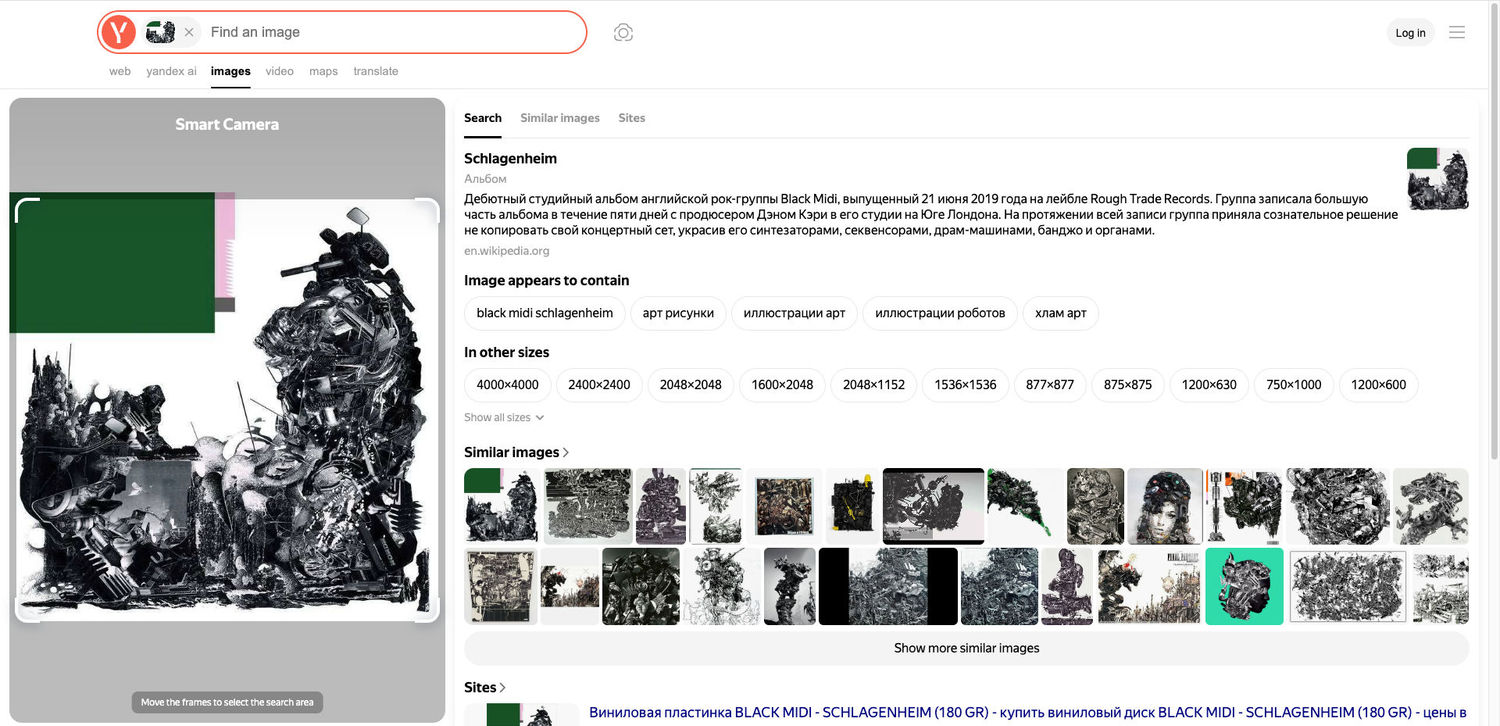Click the Smart Camera selected image area

pos(227,410)
